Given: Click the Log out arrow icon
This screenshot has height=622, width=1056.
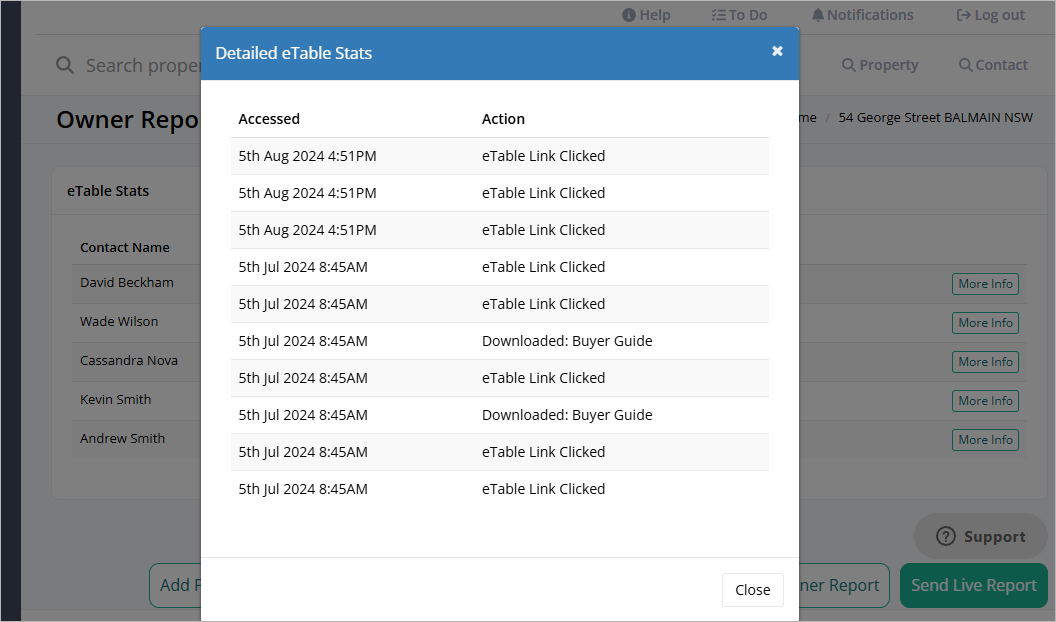Looking at the screenshot, I should pyautogui.click(x=963, y=15).
